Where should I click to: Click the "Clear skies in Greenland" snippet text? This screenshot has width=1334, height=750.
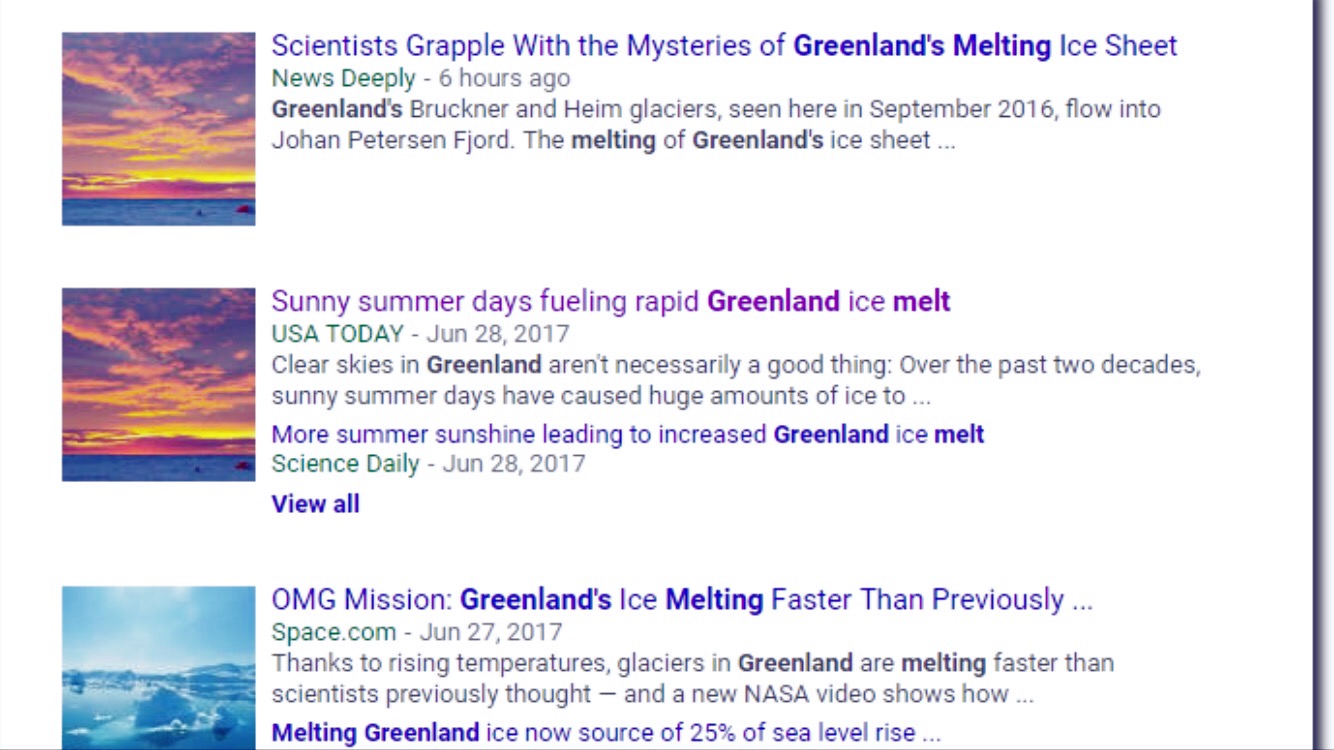click(x=735, y=380)
